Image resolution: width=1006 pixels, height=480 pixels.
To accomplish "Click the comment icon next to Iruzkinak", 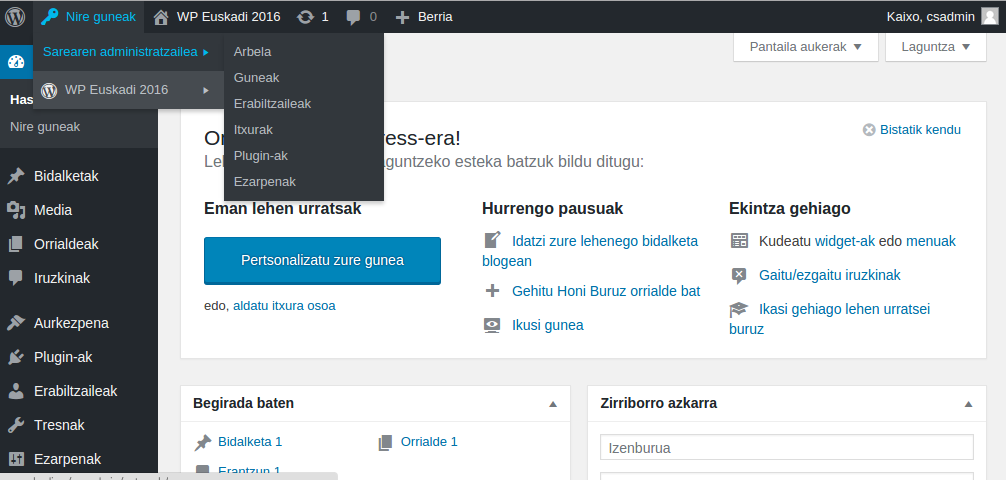I will tap(15, 279).
